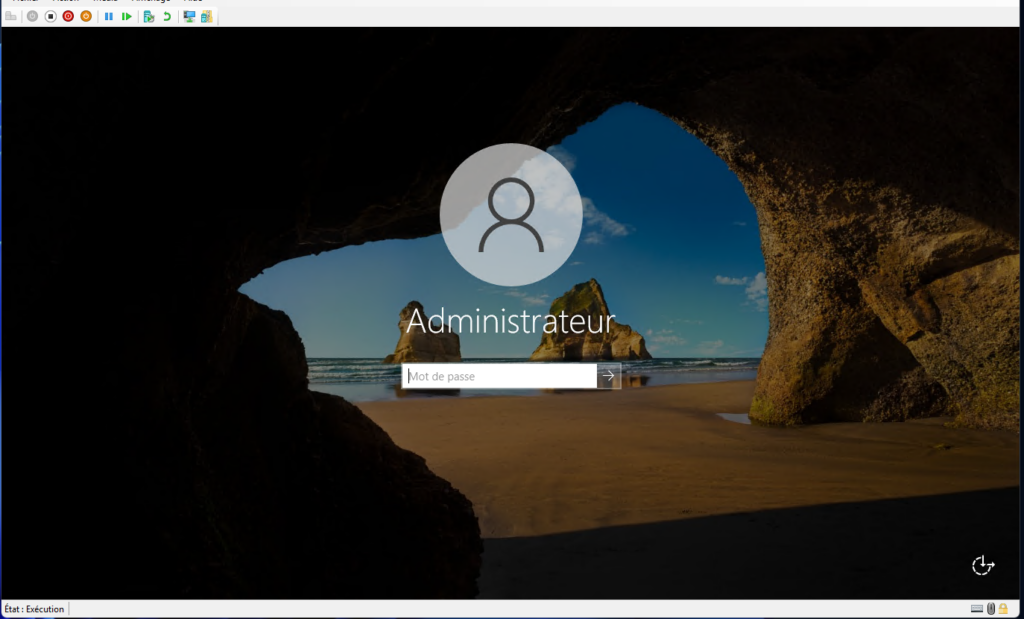Send Ctrl+Alt+Del using the first toolbar icon
Image resolution: width=1024 pixels, height=619 pixels.
click(11, 16)
